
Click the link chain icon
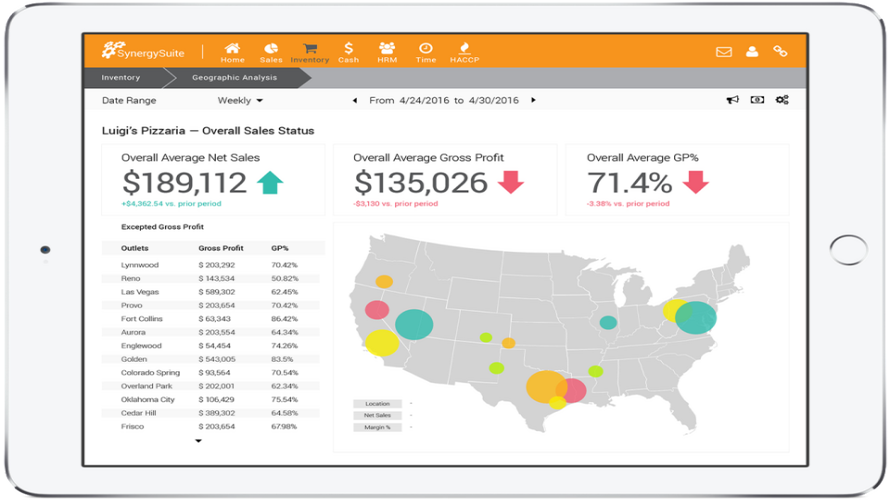pos(780,51)
